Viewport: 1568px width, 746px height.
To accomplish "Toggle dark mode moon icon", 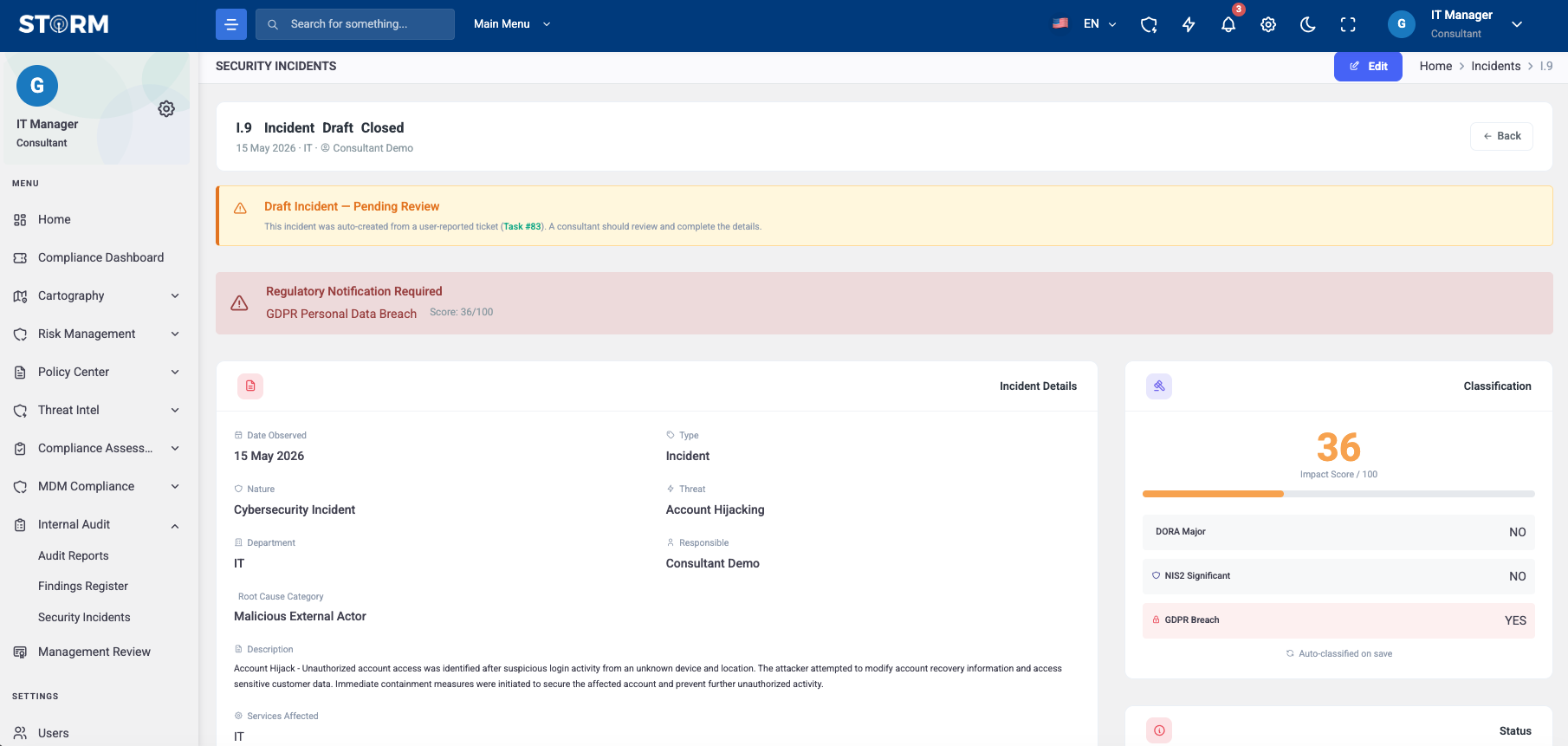I will point(1308,24).
